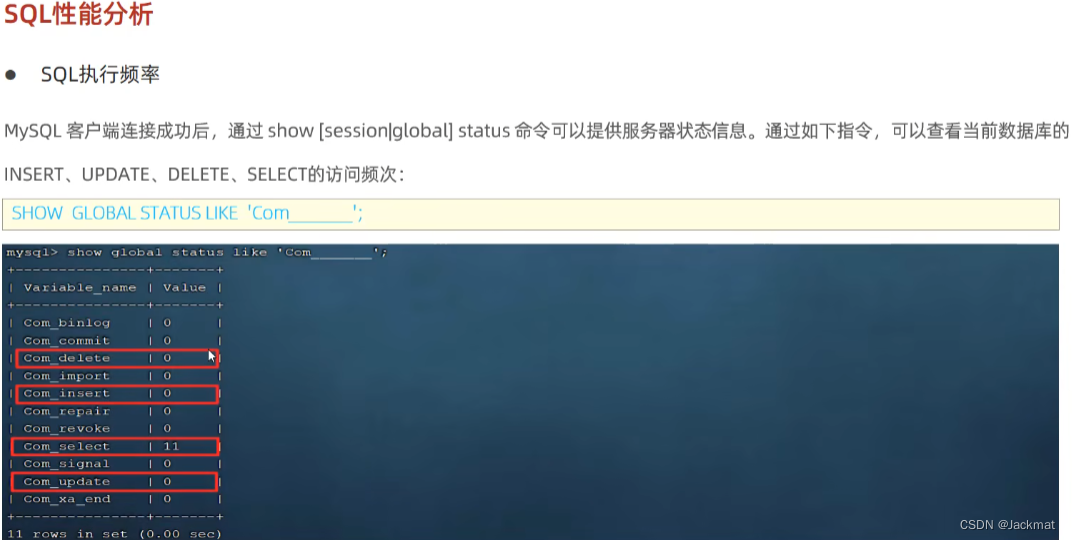Select the highlighted Com_select row
Screen dimensions: 1072x540
115,446
